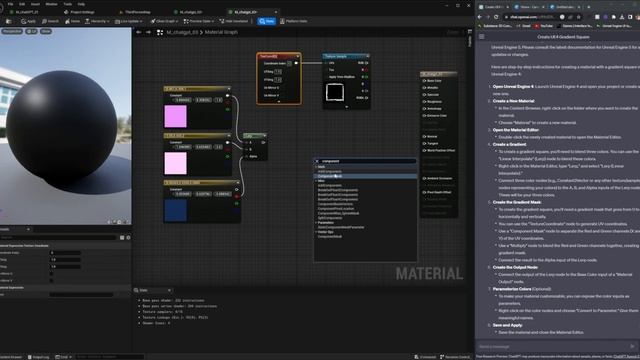Click the Material Graph breadcrumb
Screen dimensions: 640x360
point(221,32)
